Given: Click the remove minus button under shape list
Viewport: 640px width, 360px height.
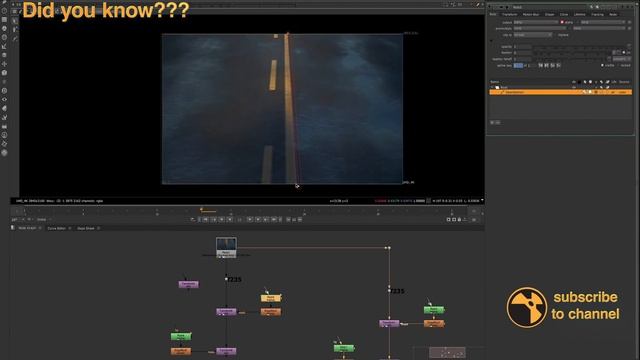Looking at the screenshot, I should click(498, 122).
